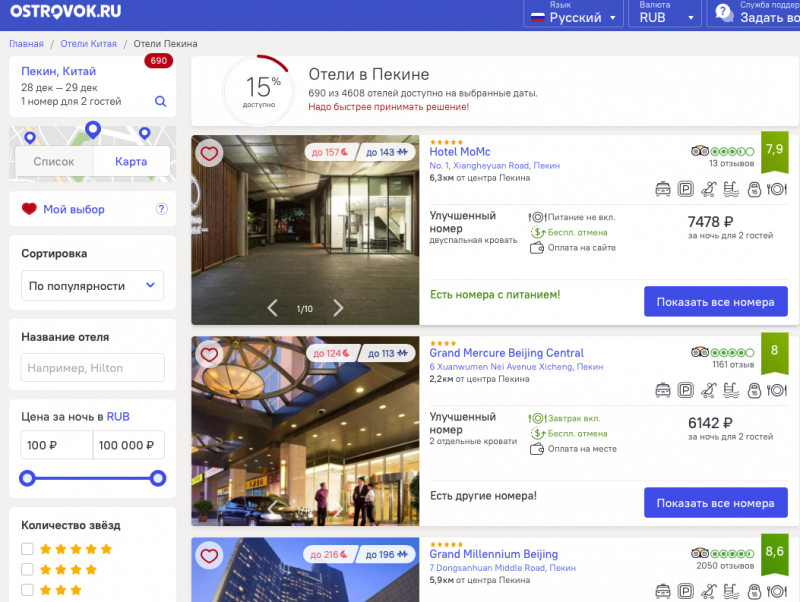Click the 6142 ₽ price for Grand Mercure
800x602 pixels.
(x=710, y=422)
